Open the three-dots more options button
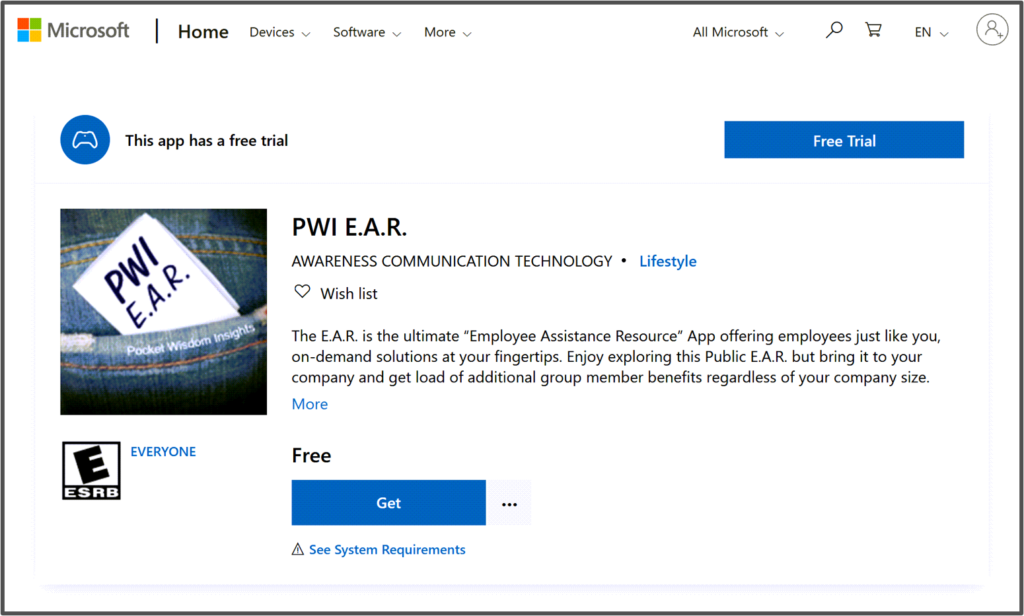This screenshot has width=1024, height=616. [509, 503]
